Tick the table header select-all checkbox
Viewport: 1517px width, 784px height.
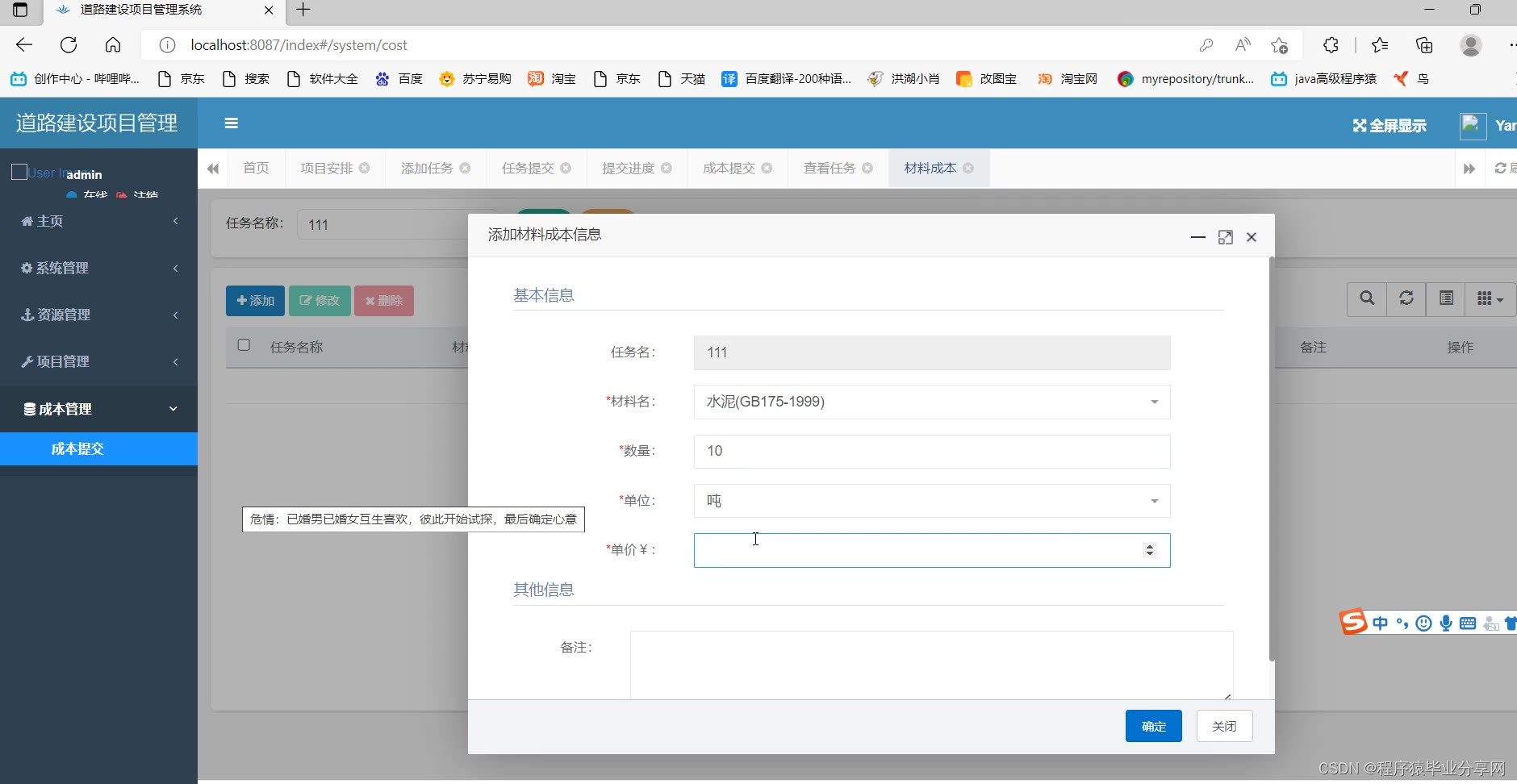244,345
